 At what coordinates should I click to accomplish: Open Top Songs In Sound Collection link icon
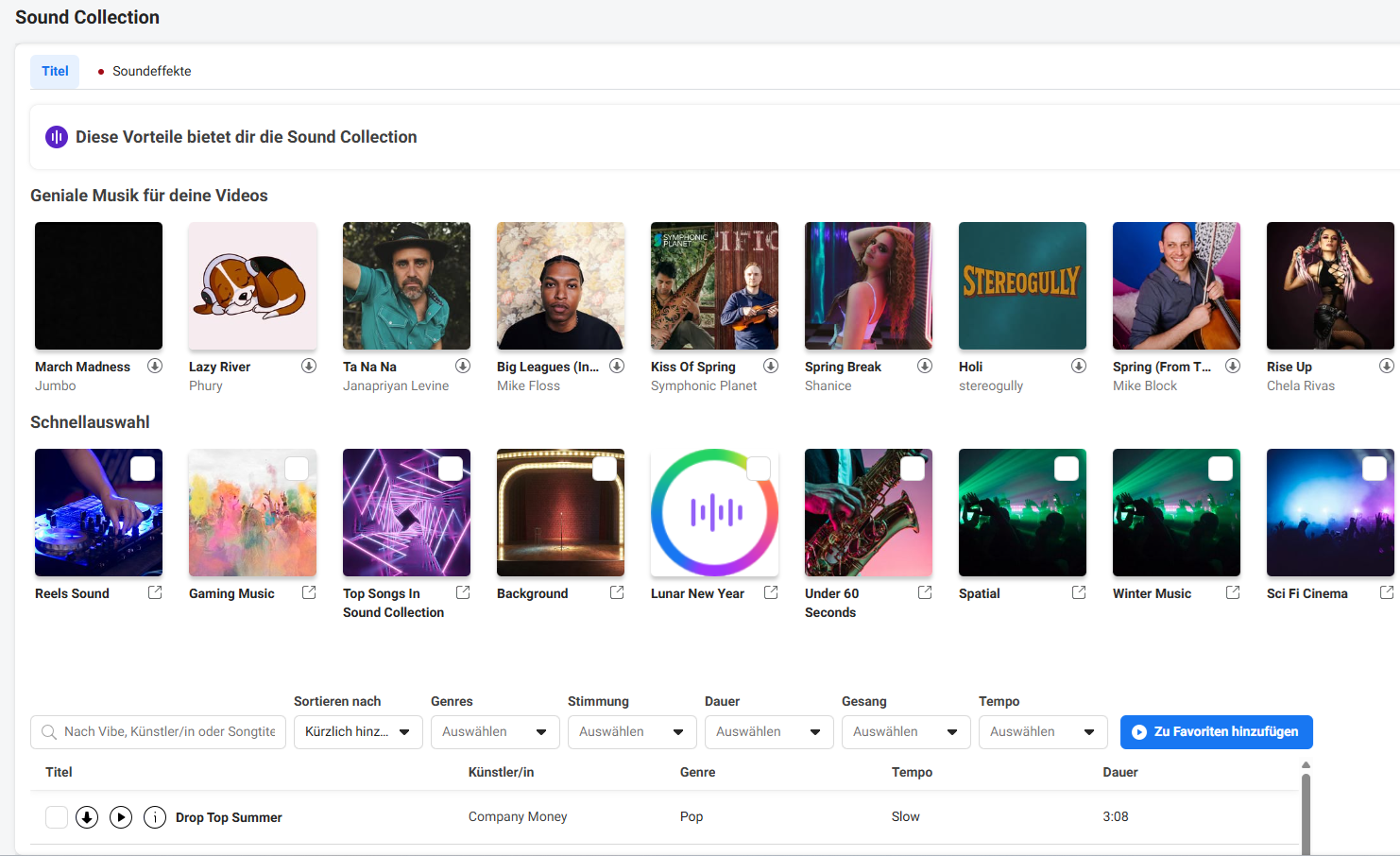[463, 592]
